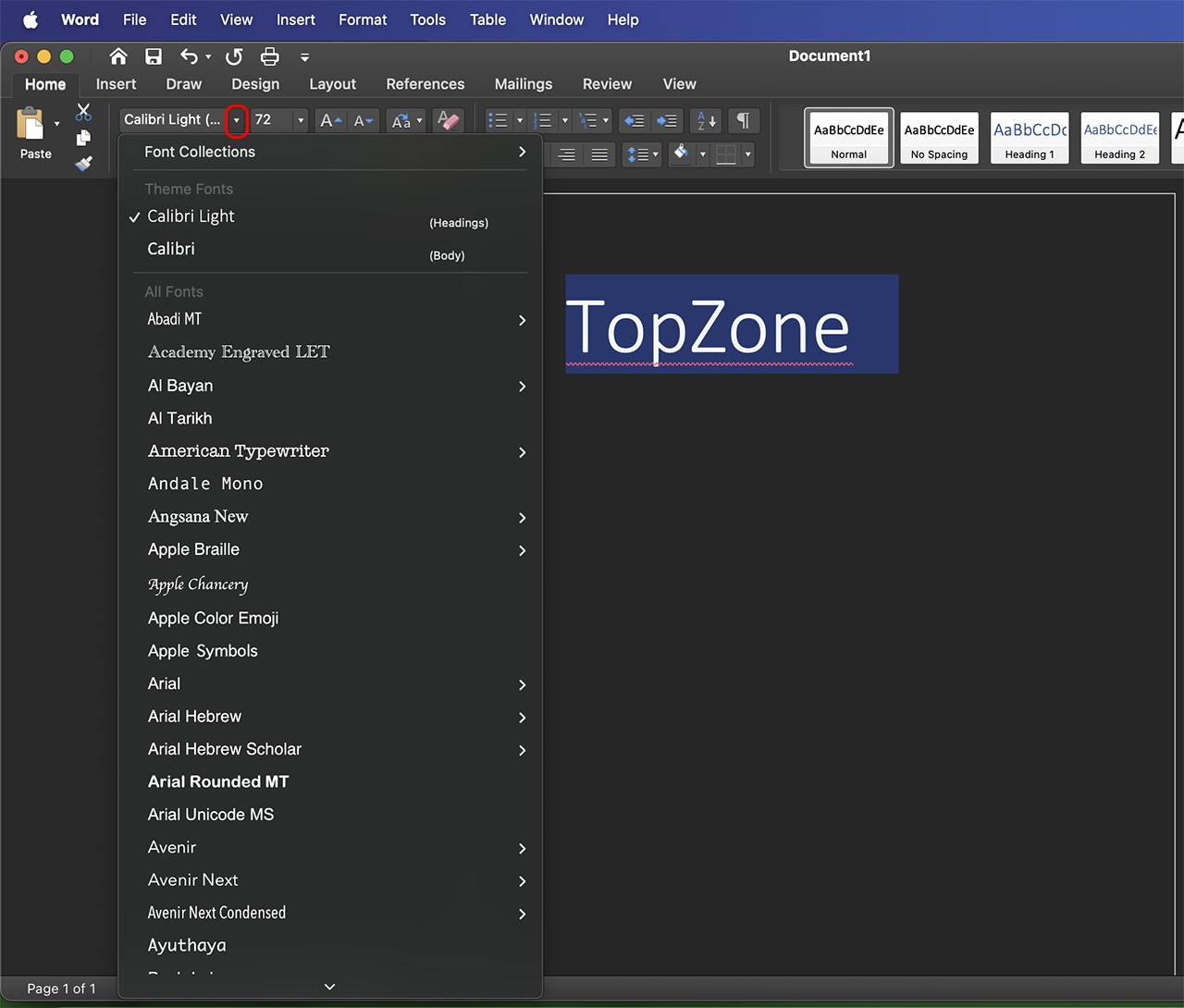Justify the paragraph text

click(599, 154)
